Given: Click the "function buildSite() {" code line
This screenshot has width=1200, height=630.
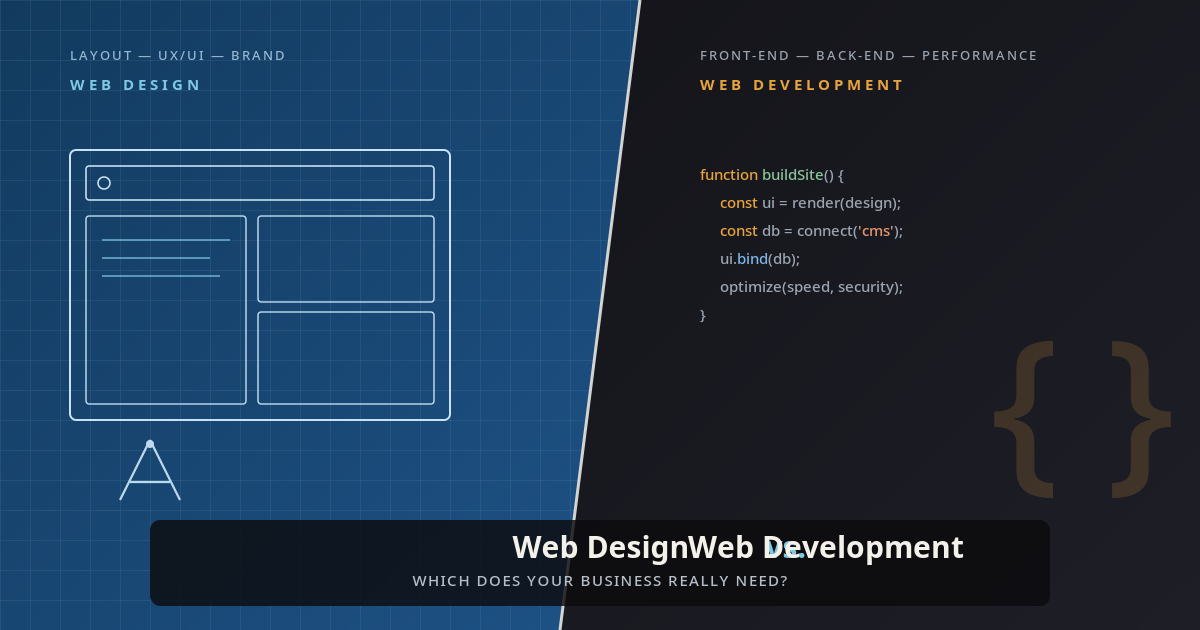Looking at the screenshot, I should tap(772, 175).
